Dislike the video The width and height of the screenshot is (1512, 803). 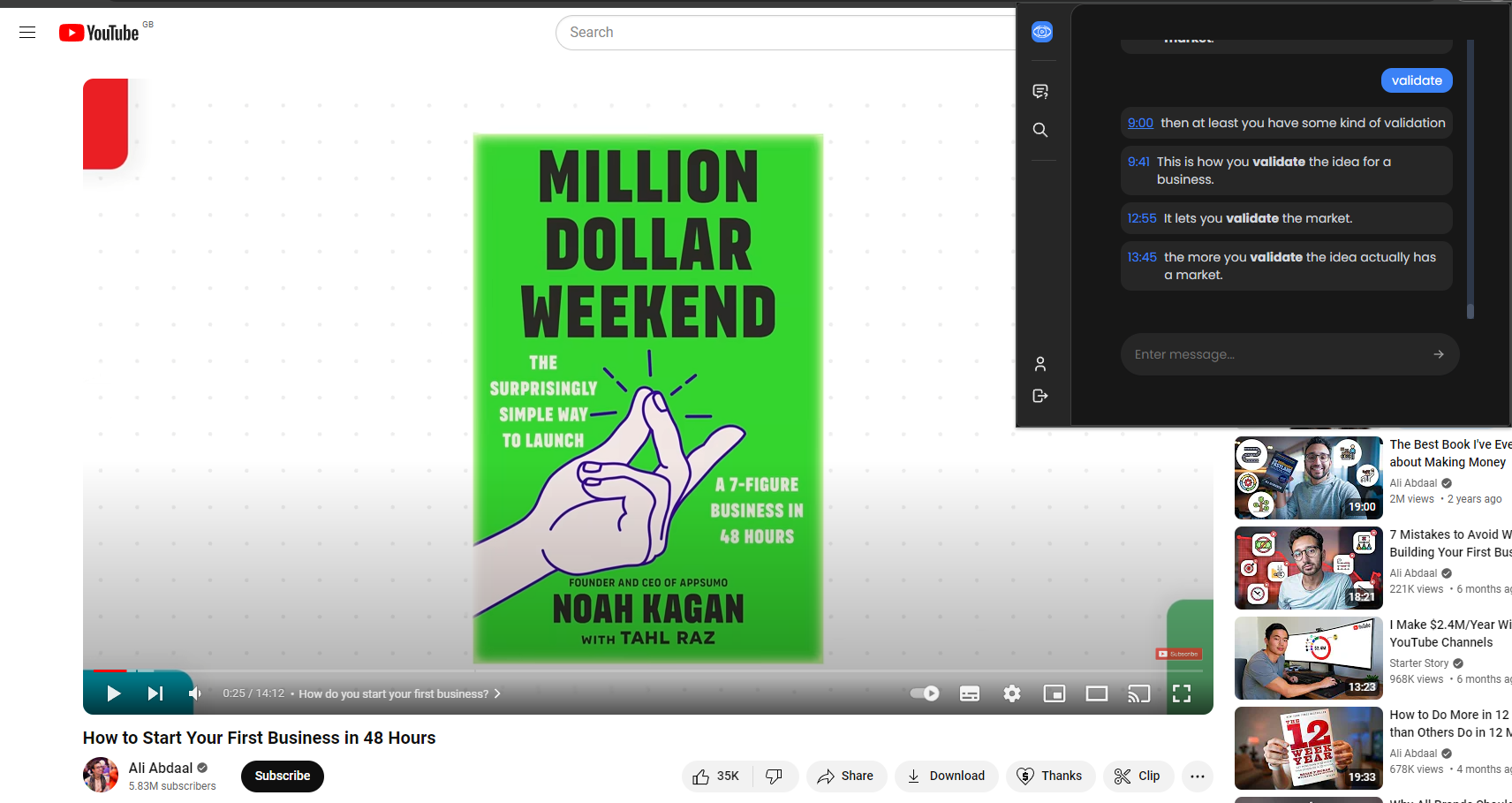click(775, 776)
